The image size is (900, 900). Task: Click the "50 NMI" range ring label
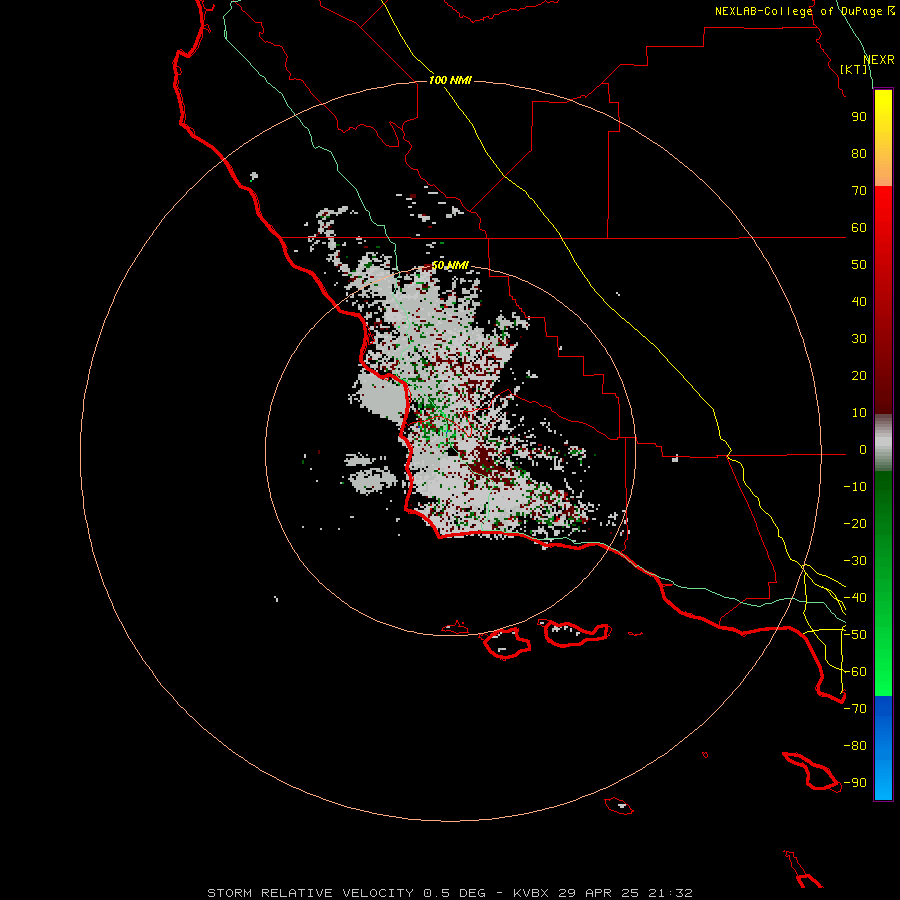[x=450, y=265]
